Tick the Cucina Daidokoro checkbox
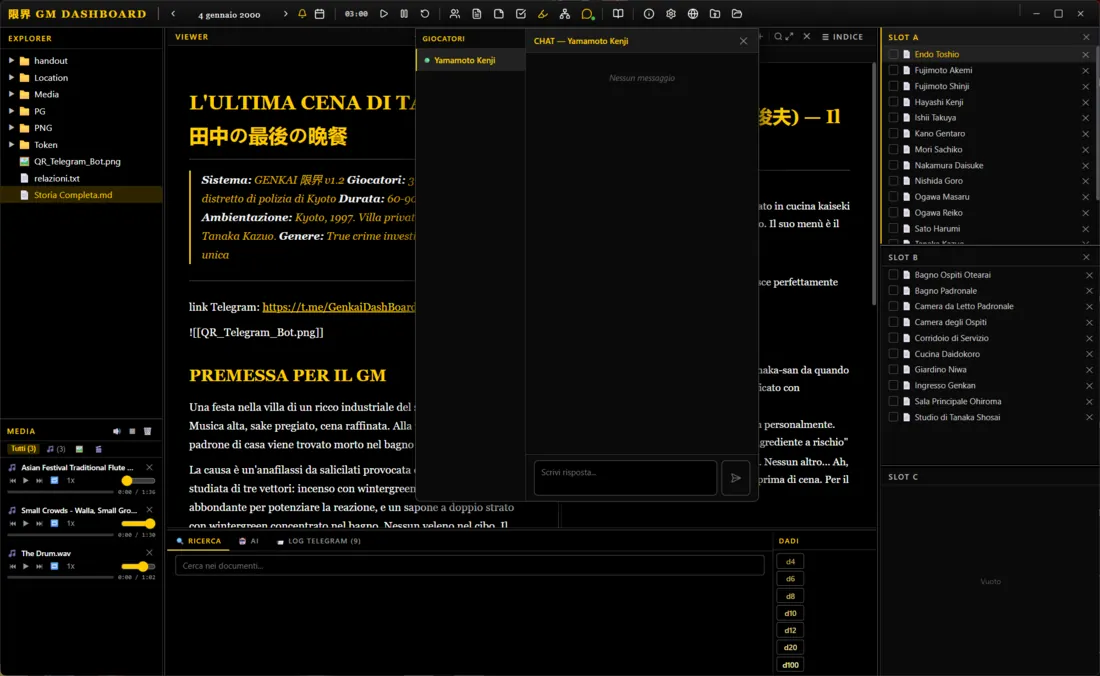This screenshot has width=1100, height=676. [894, 354]
